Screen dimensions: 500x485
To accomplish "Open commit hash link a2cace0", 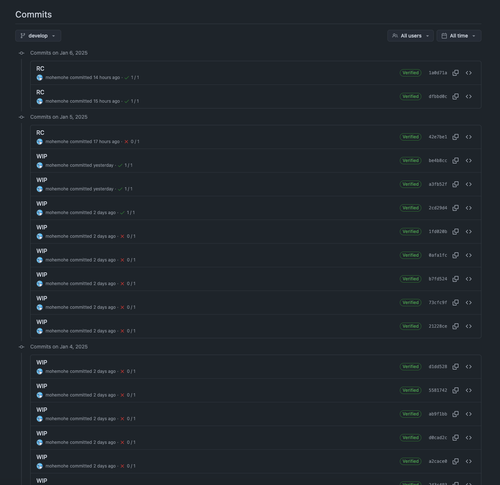I will [438, 461].
